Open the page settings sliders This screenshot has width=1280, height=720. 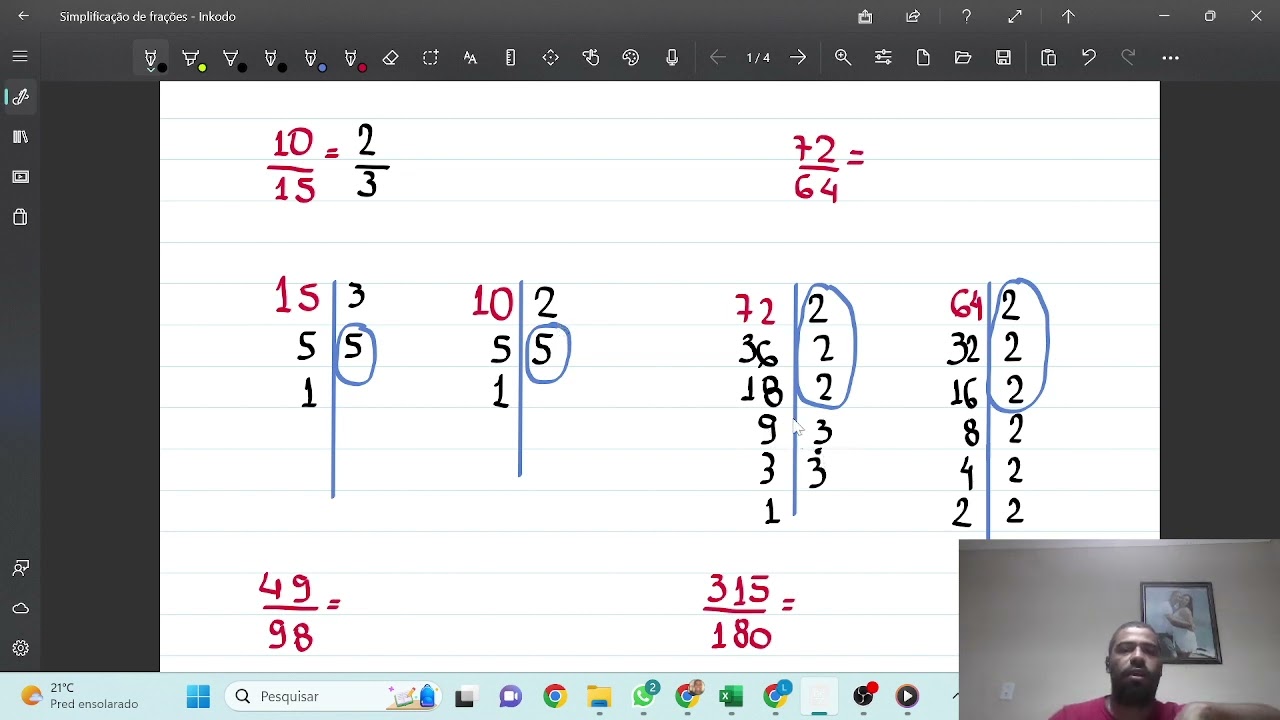point(883,58)
